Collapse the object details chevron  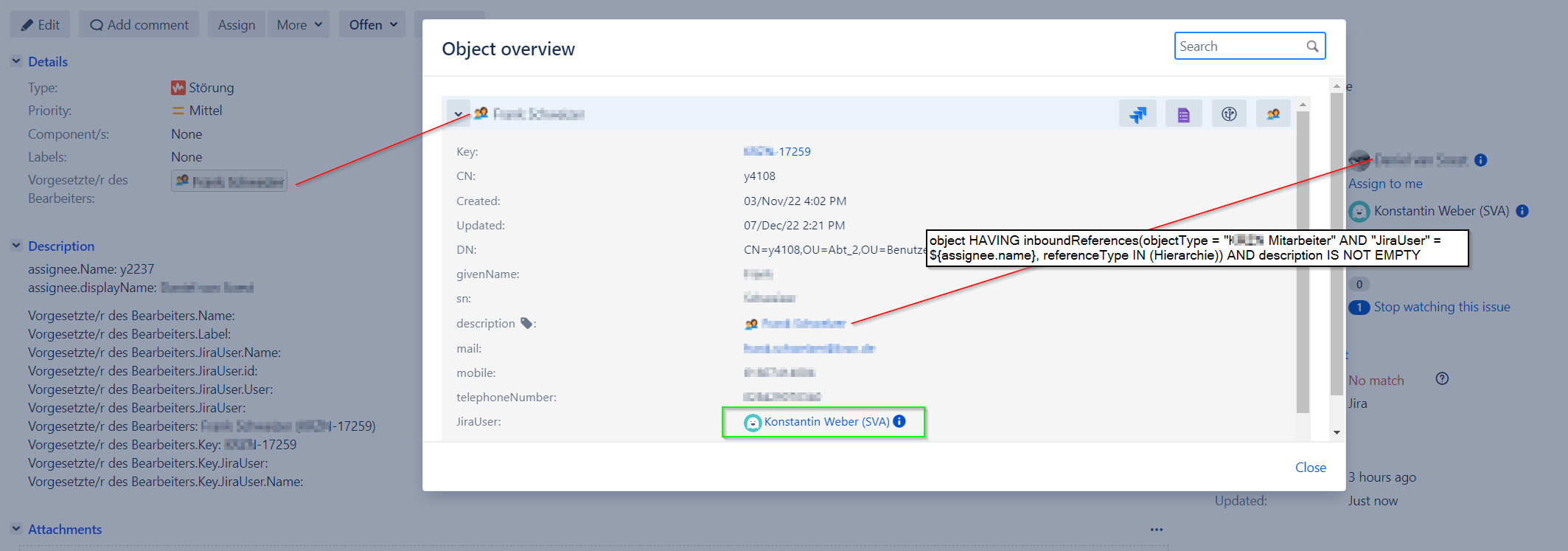point(458,114)
